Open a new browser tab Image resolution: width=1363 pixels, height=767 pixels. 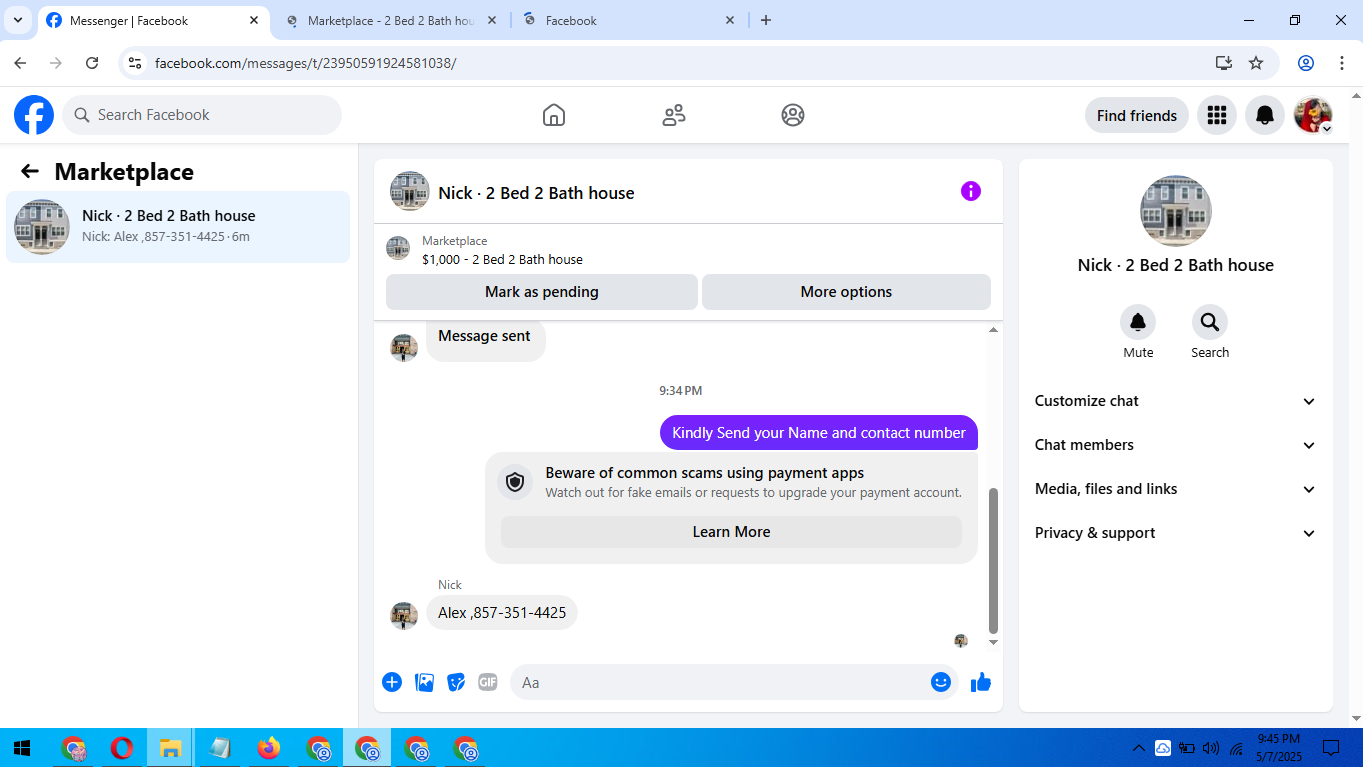click(x=766, y=20)
